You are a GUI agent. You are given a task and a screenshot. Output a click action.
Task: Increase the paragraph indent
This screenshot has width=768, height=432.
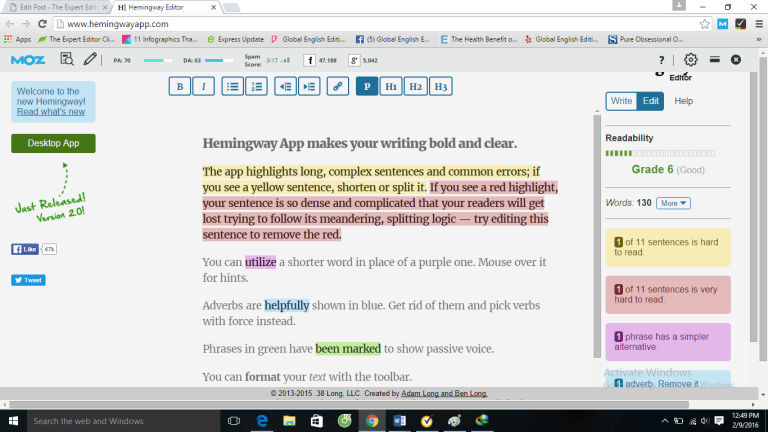pos(310,87)
